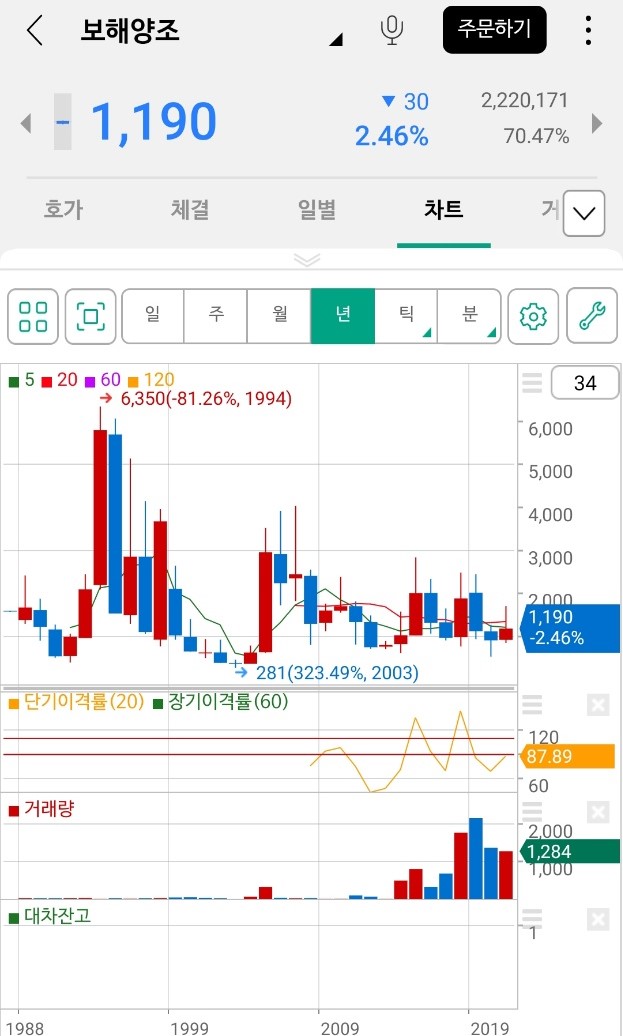Image resolution: width=623 pixels, height=1036 pixels.
Task: Tap the partially hidden 거 tab
Action: pos(551,210)
